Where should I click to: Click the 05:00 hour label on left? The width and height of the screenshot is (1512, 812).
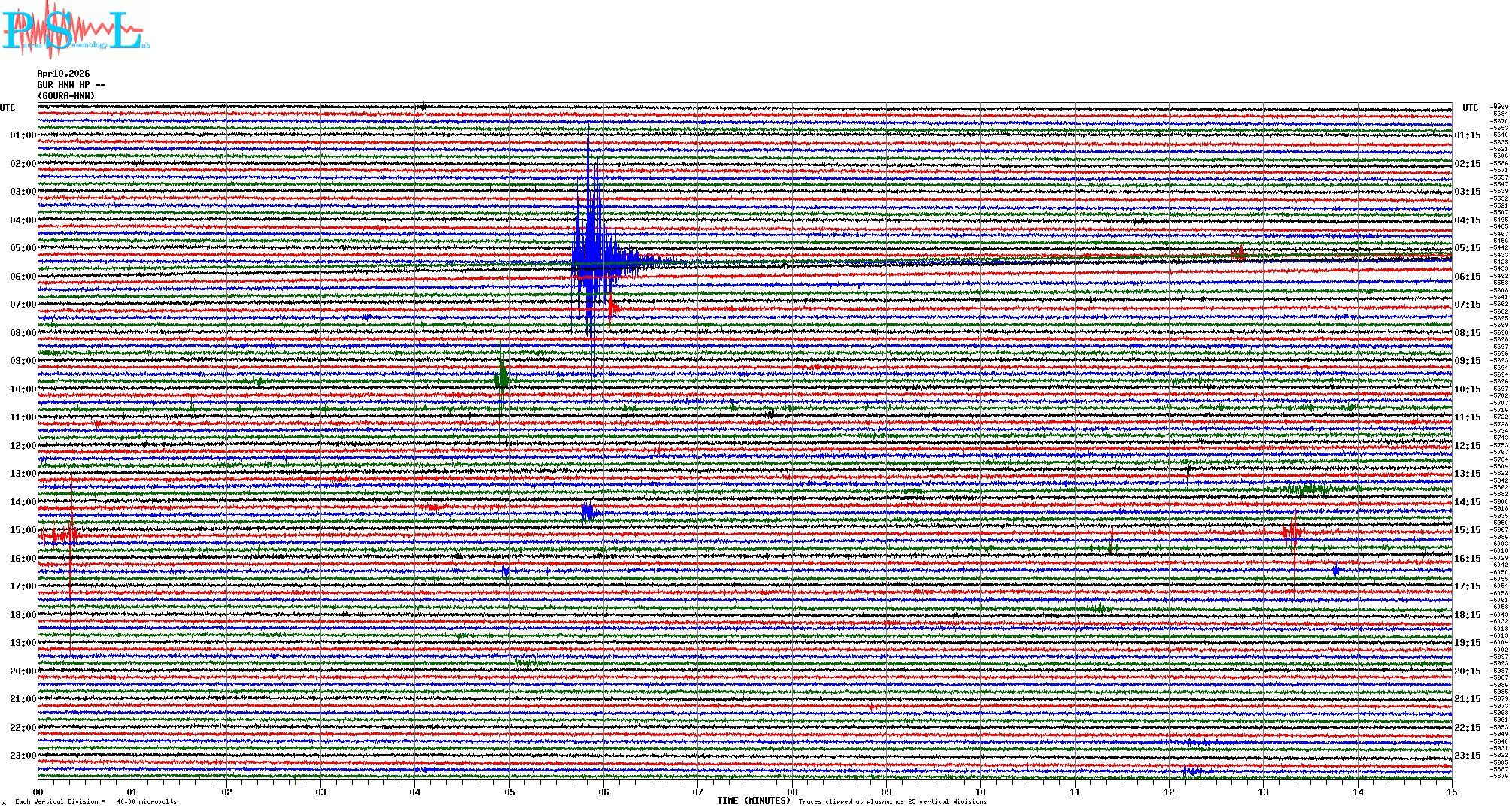[x=23, y=248]
